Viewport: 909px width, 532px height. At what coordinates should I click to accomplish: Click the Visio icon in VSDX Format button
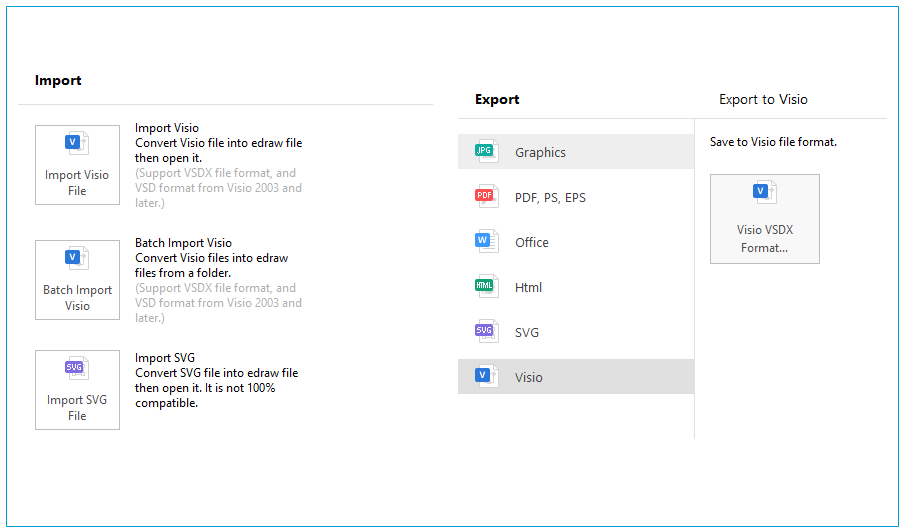(x=764, y=191)
